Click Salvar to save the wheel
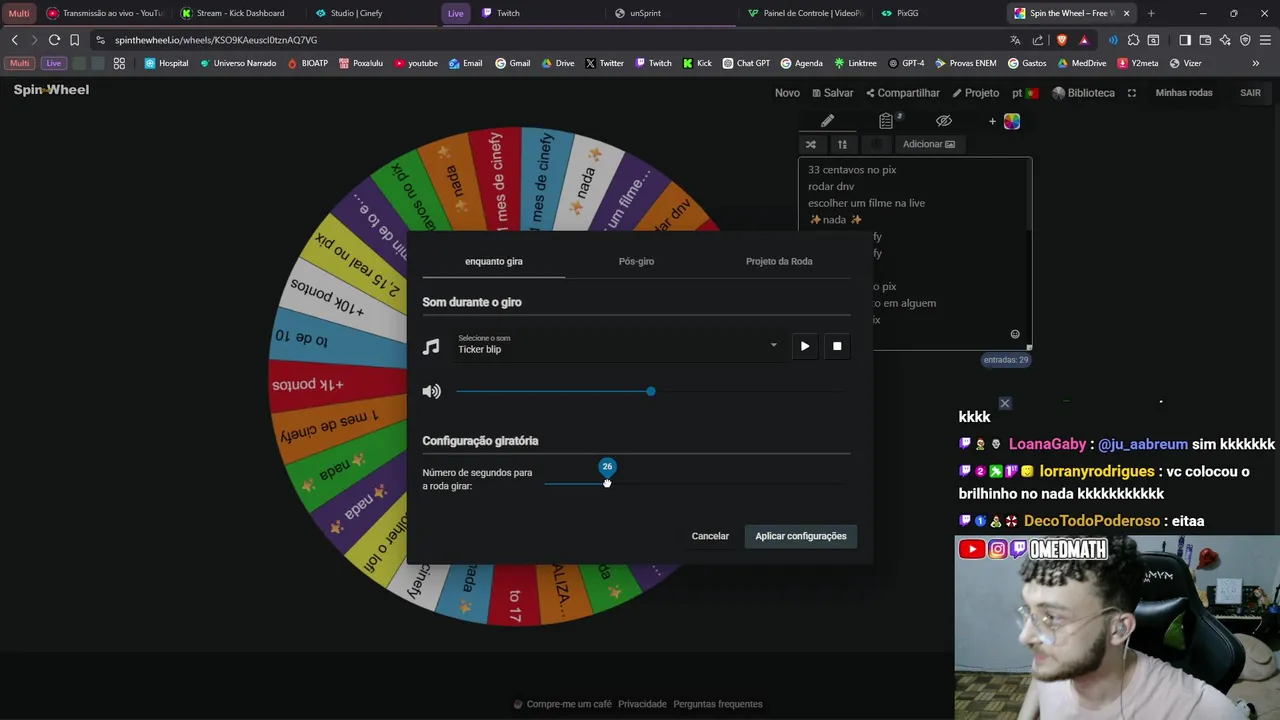1280x720 pixels. pos(832,93)
